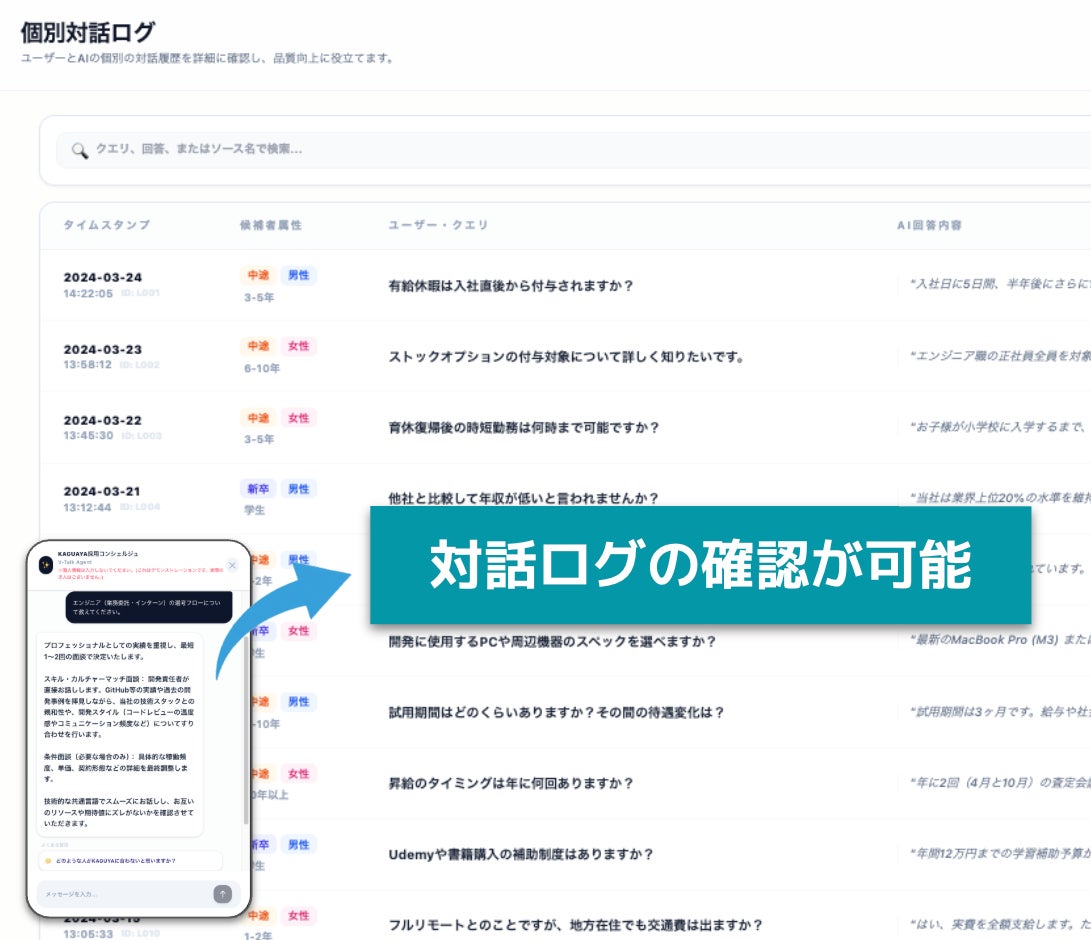Image resolution: width=1091 pixels, height=940 pixels.
Task: Click the 男性 tag in the Udemy query row
Action: pos(298,845)
